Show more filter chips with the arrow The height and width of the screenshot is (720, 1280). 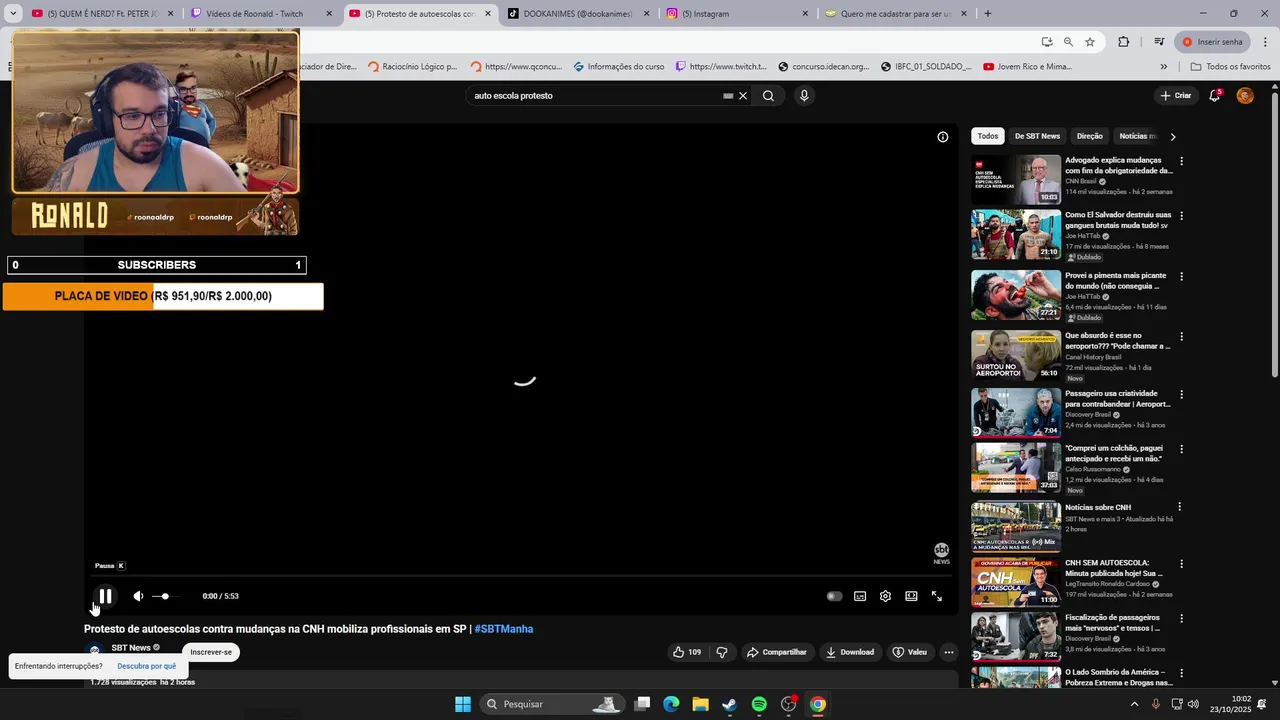click(1173, 136)
